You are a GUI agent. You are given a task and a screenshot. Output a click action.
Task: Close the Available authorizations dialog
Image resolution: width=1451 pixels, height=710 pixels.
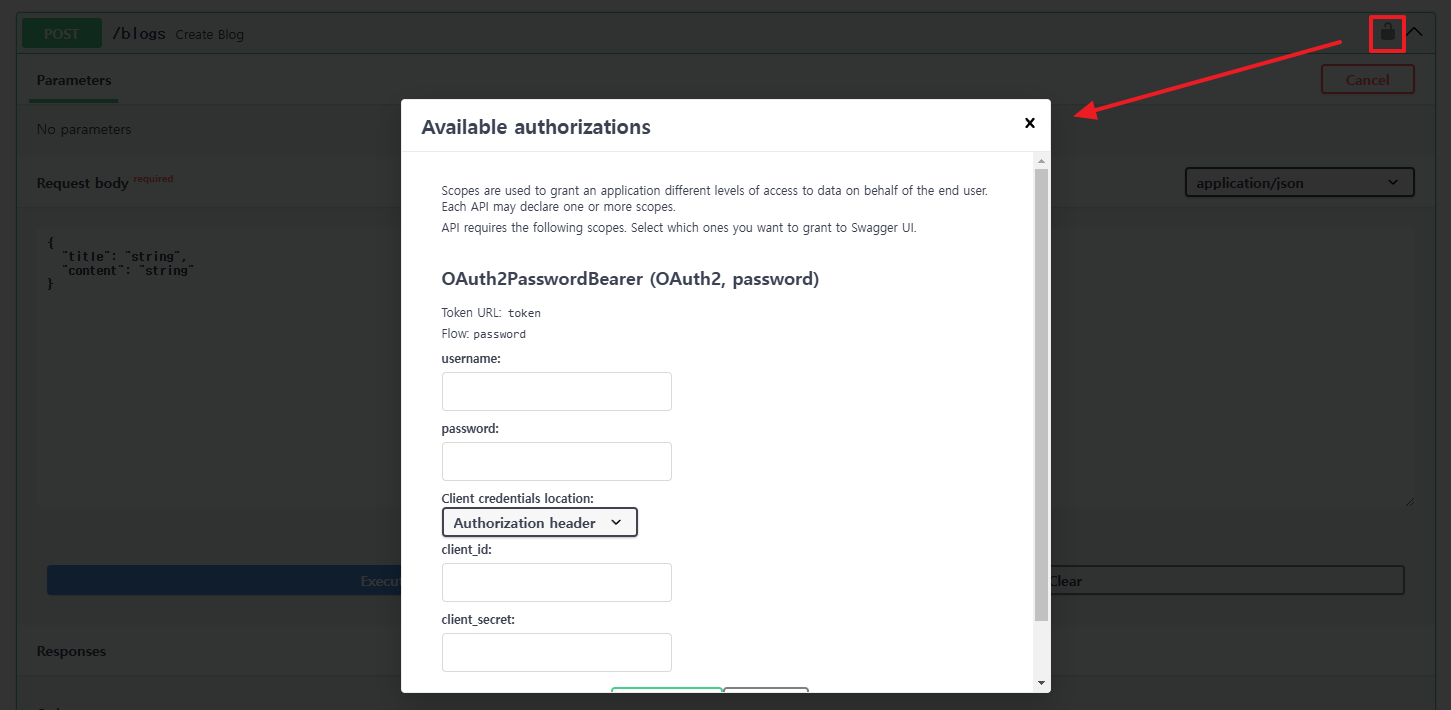pos(1029,123)
